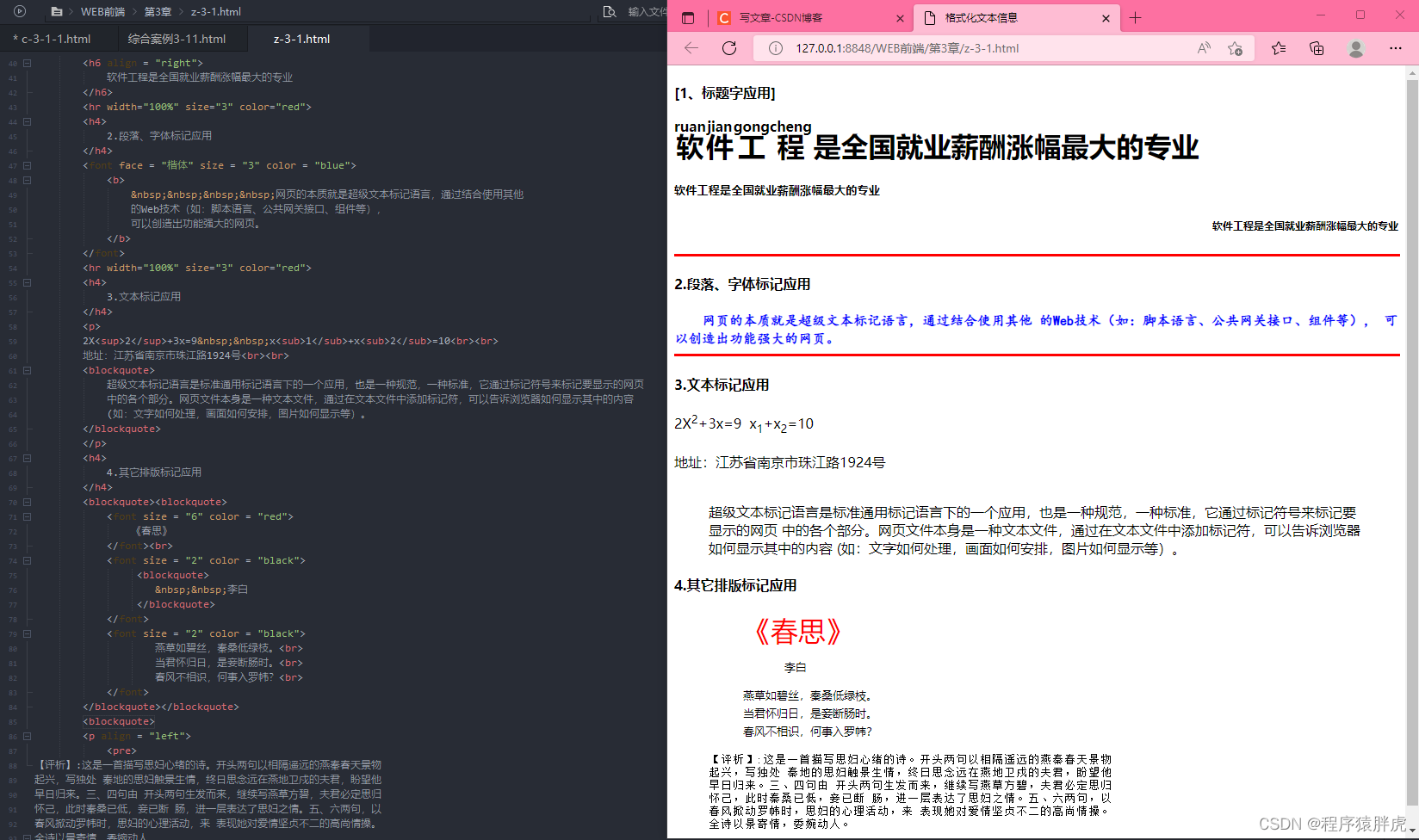Open Edge tab actions menu icon
The width and height of the screenshot is (1419, 840).
[x=687, y=18]
